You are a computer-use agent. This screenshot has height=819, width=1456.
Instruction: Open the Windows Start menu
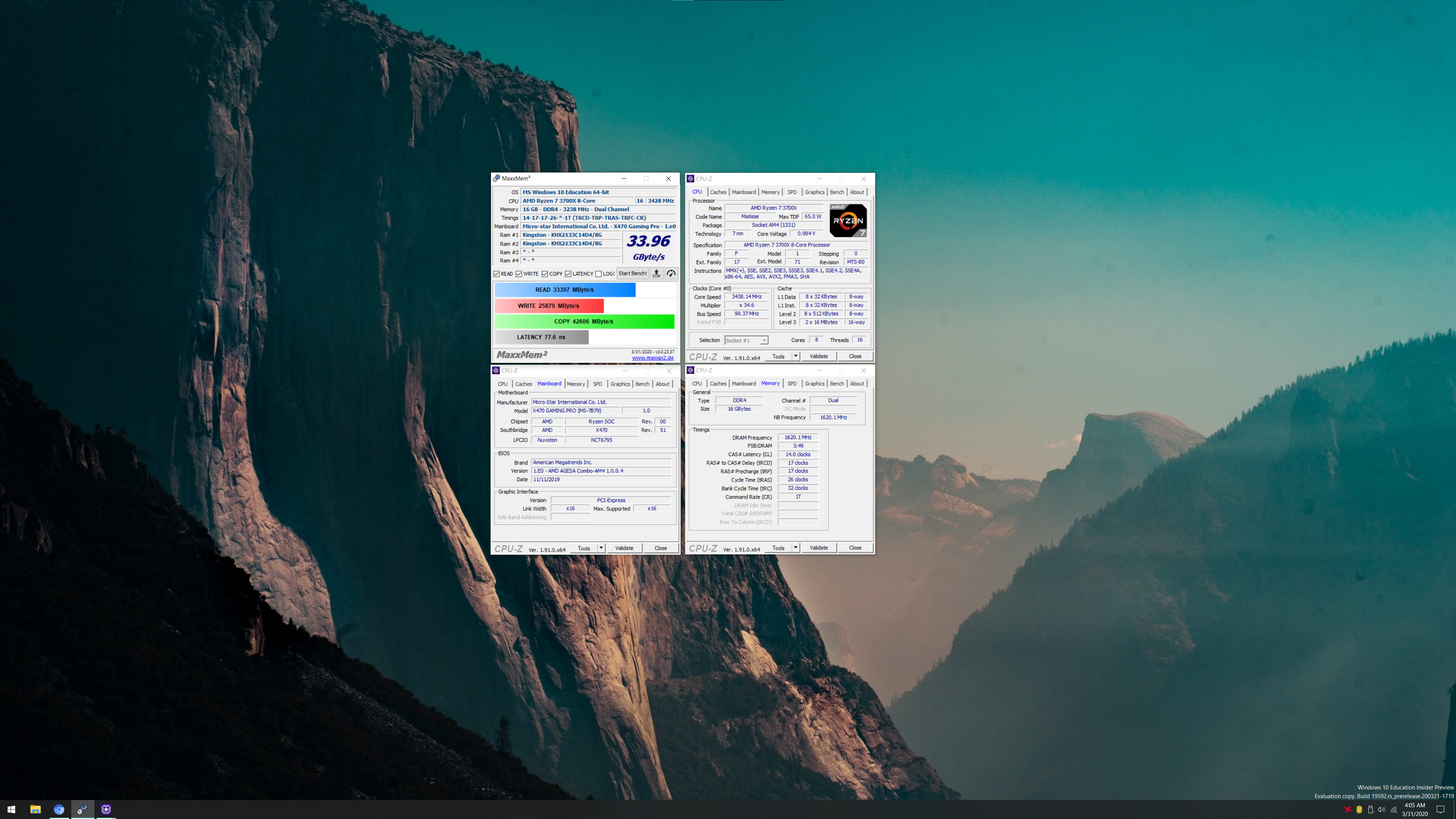[11, 810]
